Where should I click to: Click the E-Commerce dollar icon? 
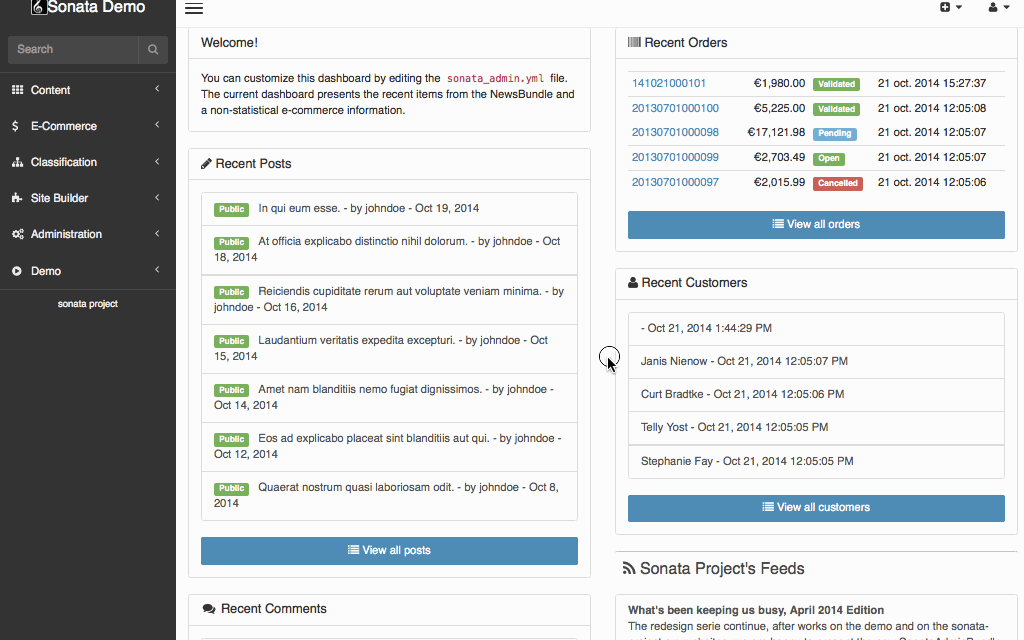tap(16, 126)
